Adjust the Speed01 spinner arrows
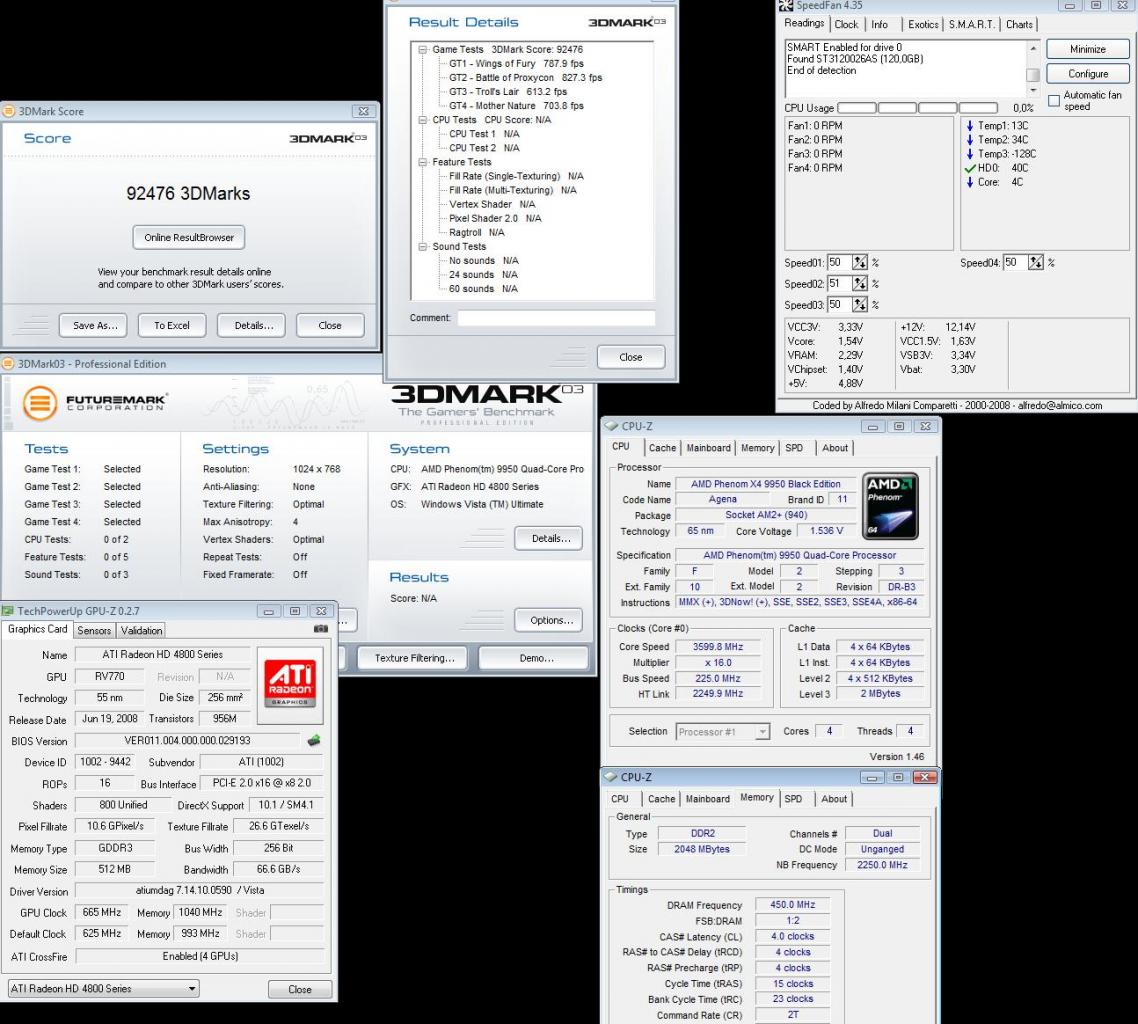 [x=859, y=263]
